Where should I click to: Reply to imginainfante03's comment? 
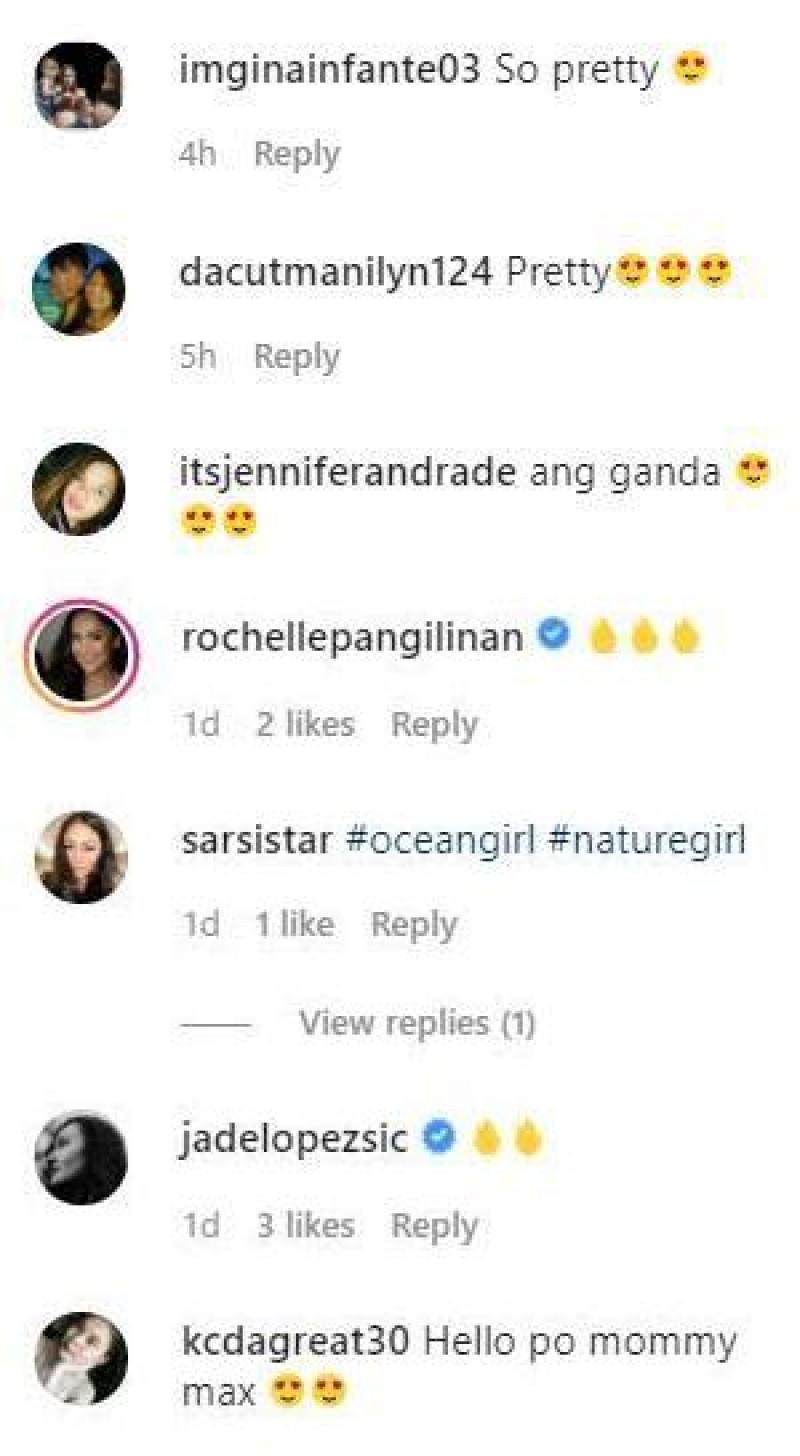[x=296, y=154]
